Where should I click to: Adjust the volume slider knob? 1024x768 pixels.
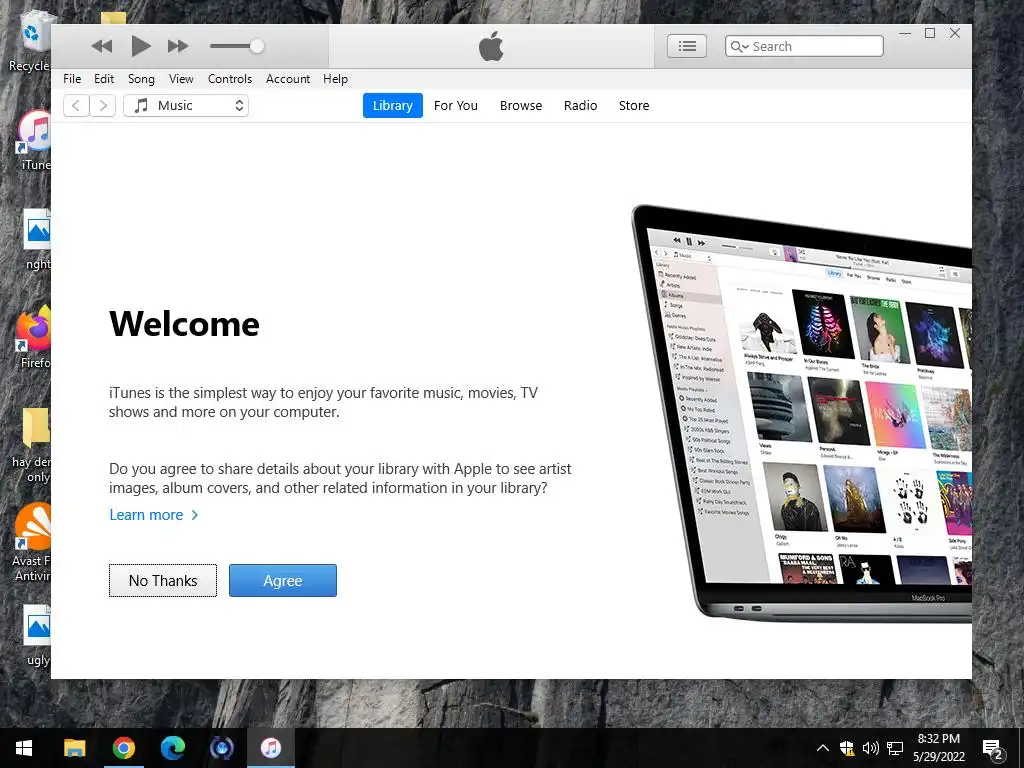(257, 46)
